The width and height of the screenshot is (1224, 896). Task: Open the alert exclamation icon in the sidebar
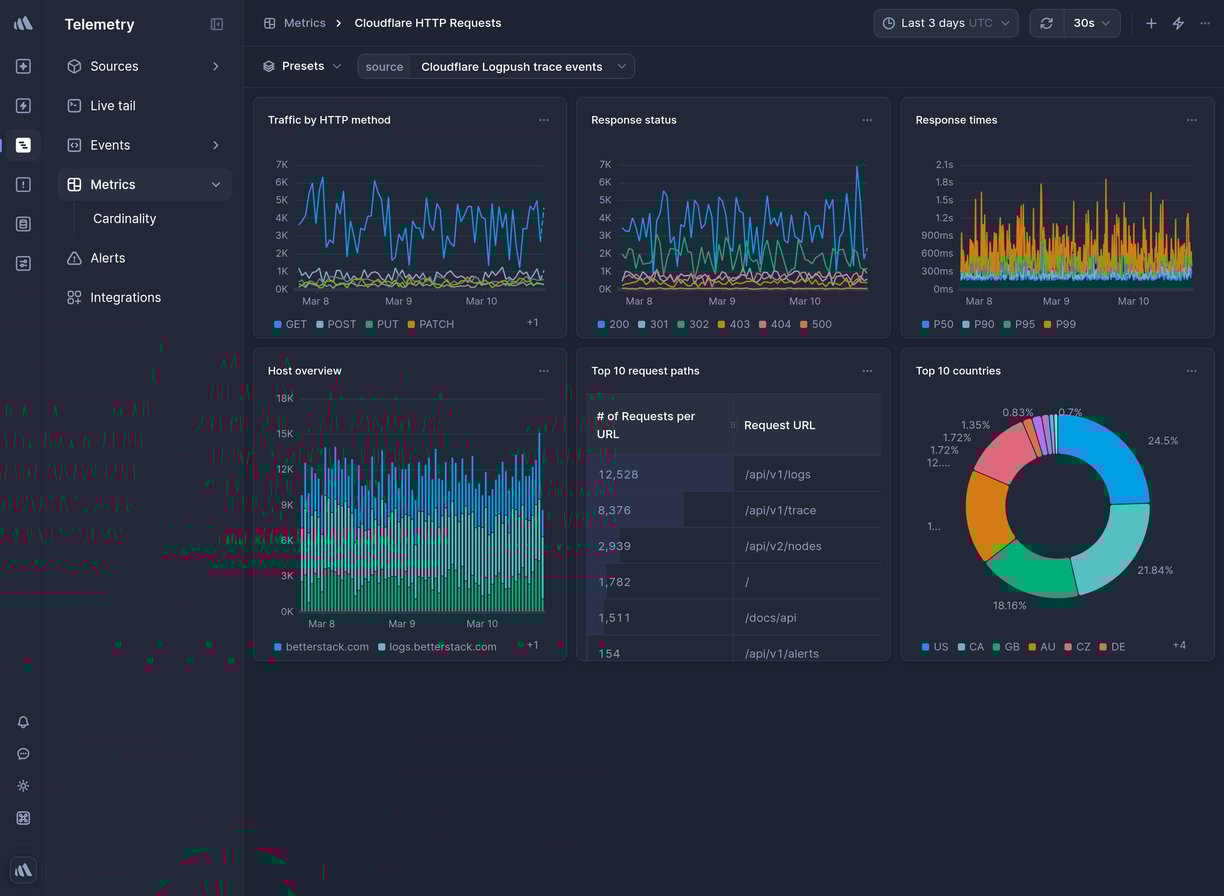pos(22,184)
